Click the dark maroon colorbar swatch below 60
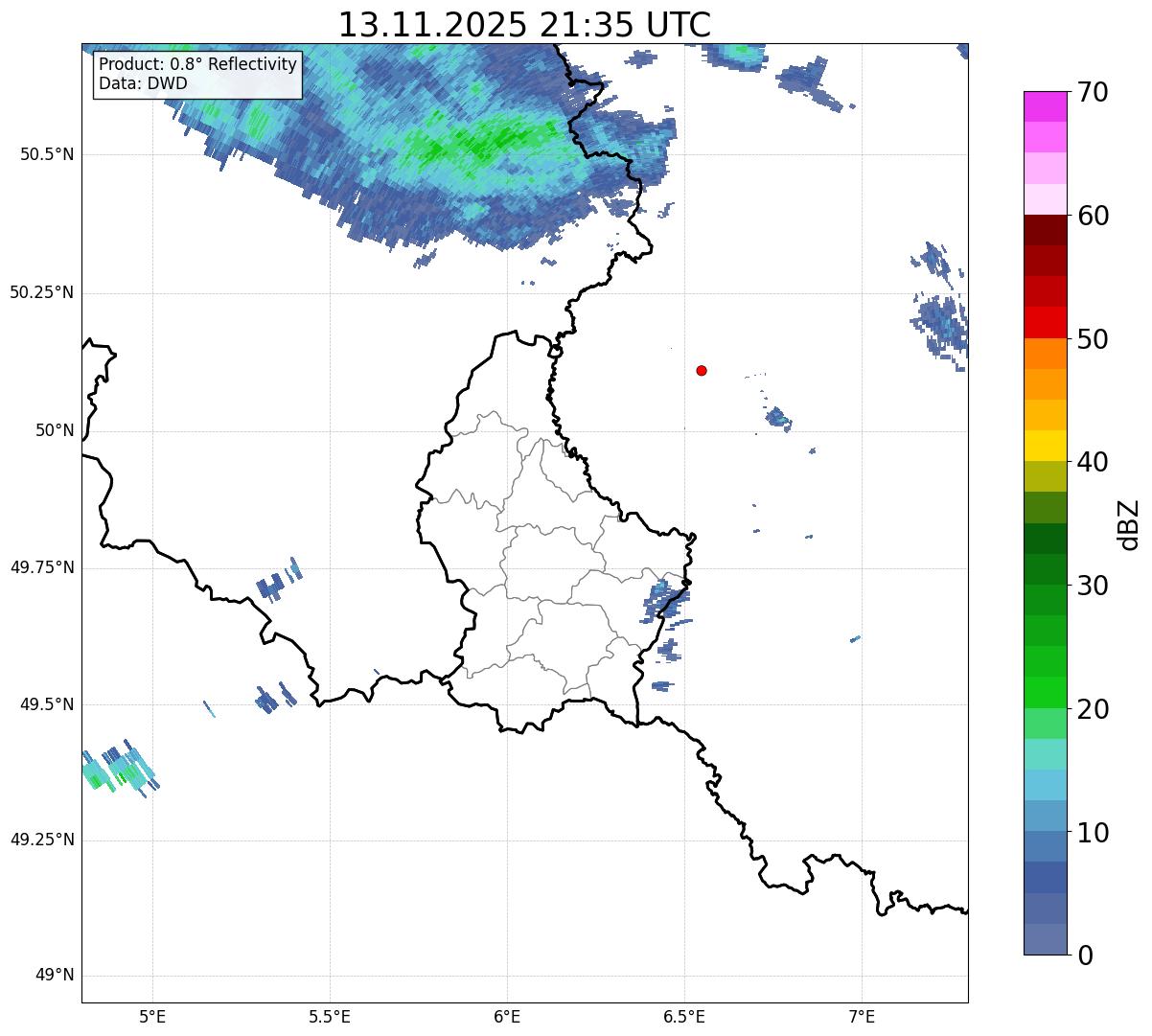 (x=1046, y=230)
